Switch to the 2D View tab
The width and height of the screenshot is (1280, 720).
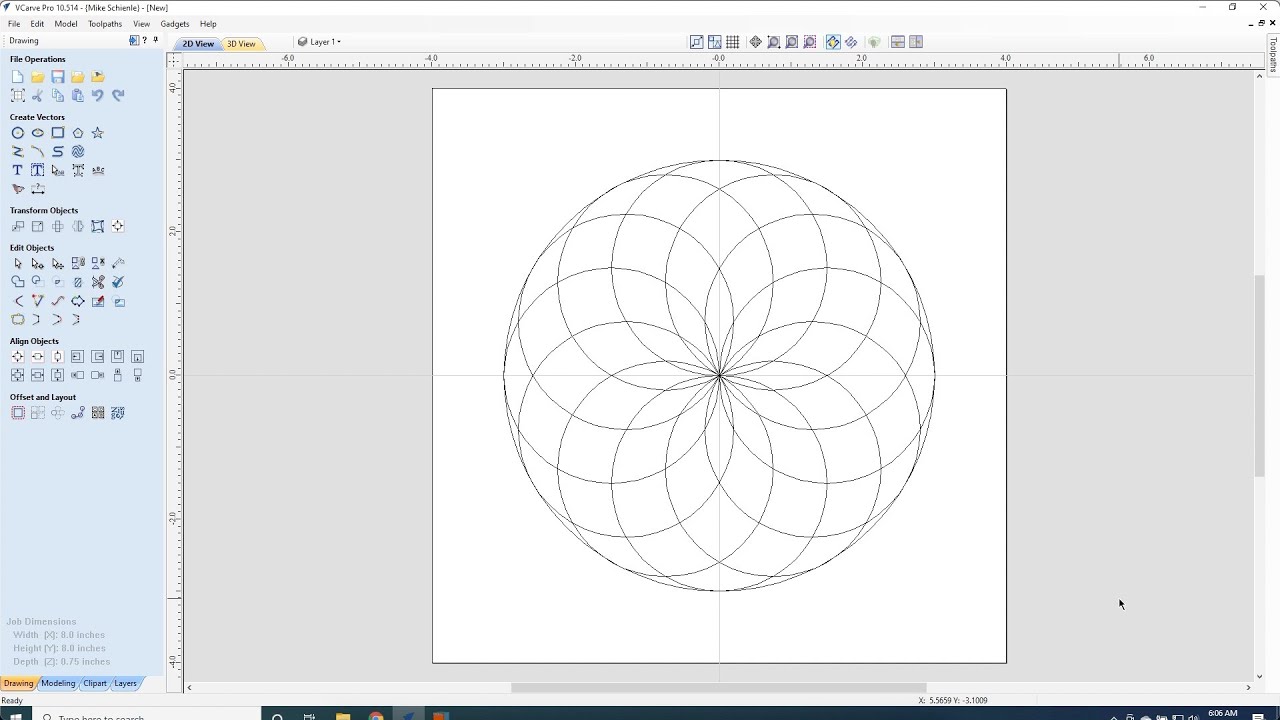point(198,44)
